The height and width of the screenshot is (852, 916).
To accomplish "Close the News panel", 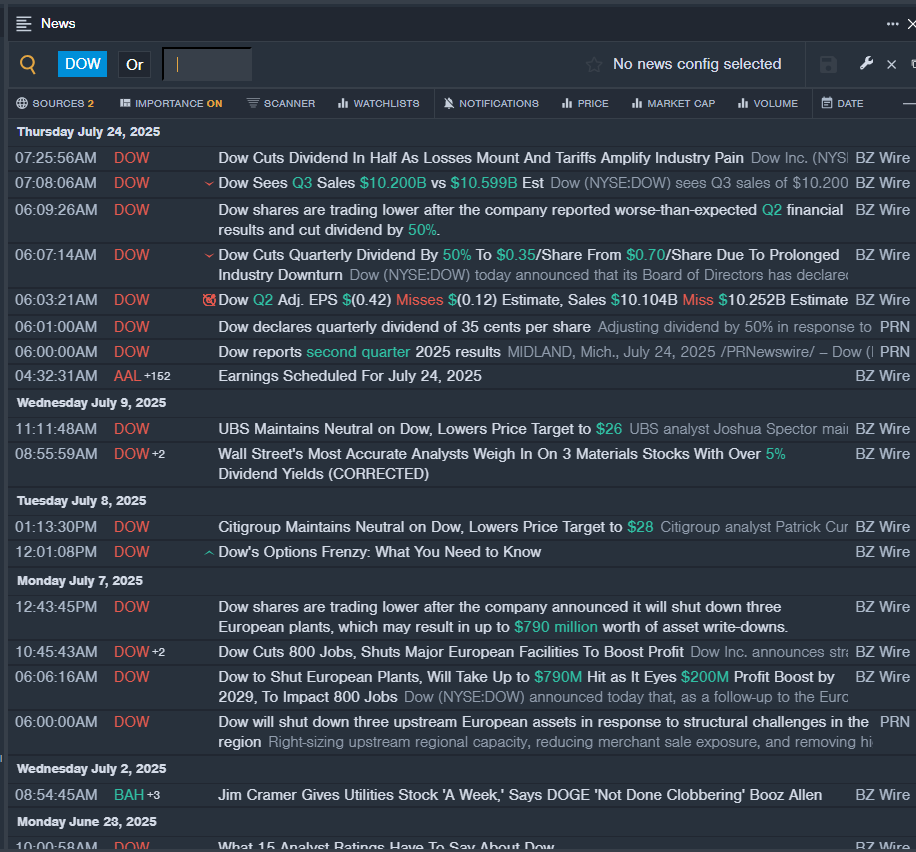I will click(x=911, y=24).
